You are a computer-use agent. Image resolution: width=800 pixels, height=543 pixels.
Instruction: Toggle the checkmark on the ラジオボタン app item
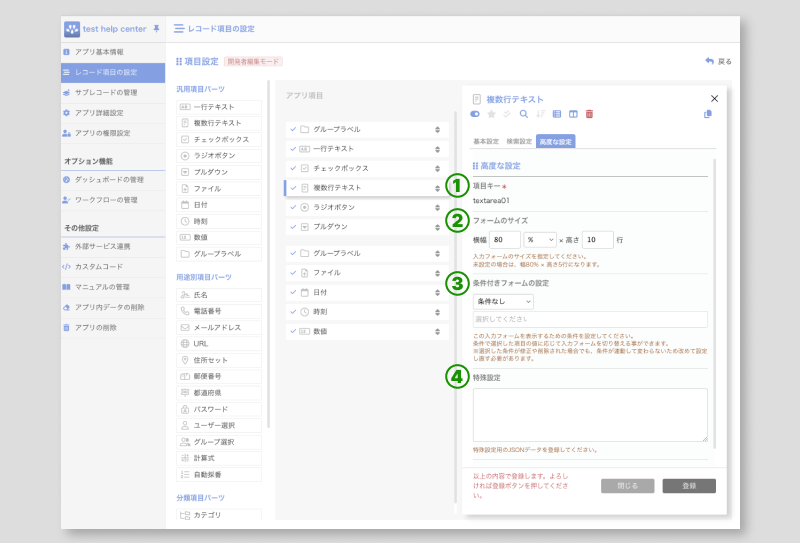tap(293, 207)
